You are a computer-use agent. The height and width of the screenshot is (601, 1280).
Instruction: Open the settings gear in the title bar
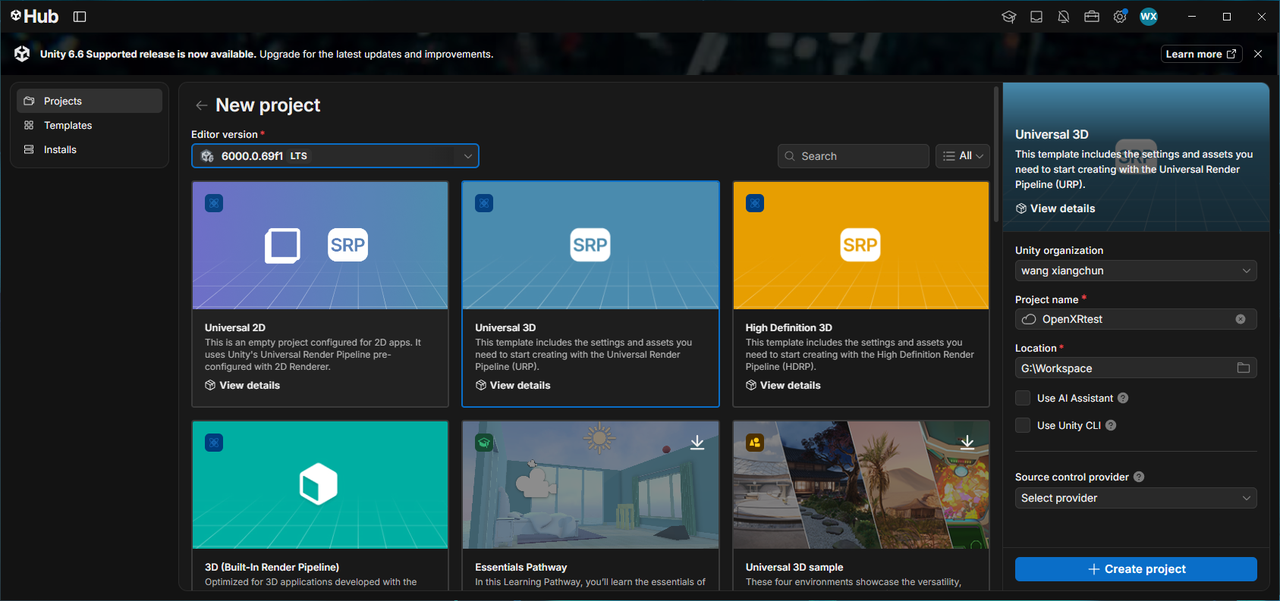click(x=1120, y=17)
